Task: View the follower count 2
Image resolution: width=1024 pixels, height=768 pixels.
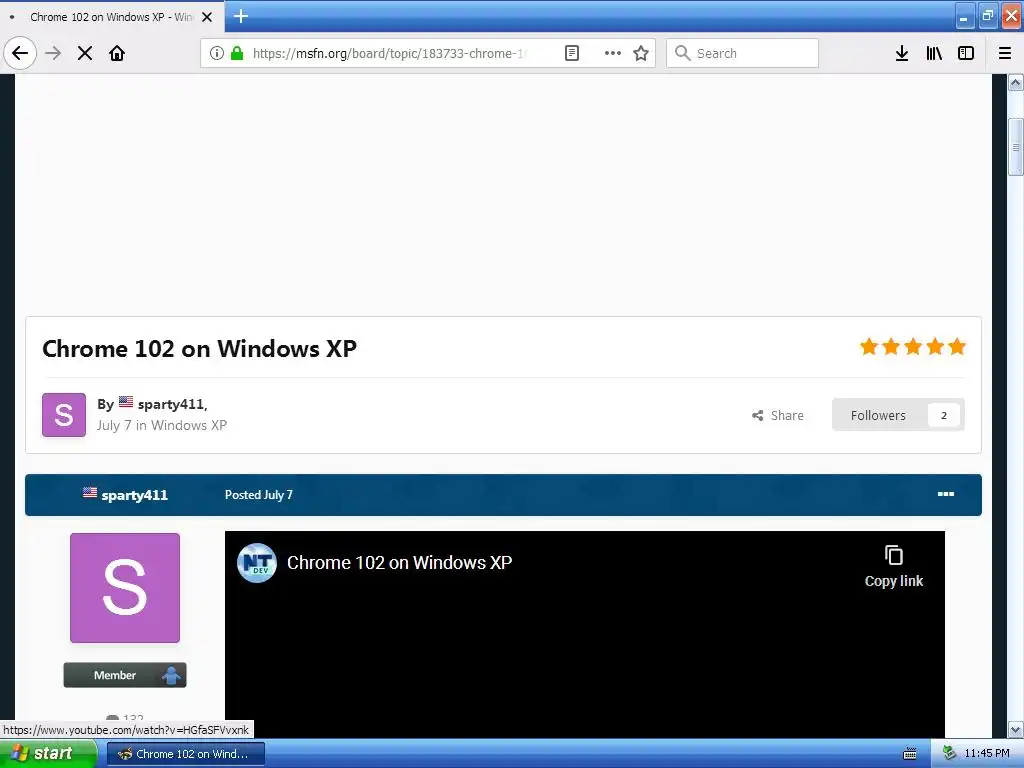Action: click(944, 415)
